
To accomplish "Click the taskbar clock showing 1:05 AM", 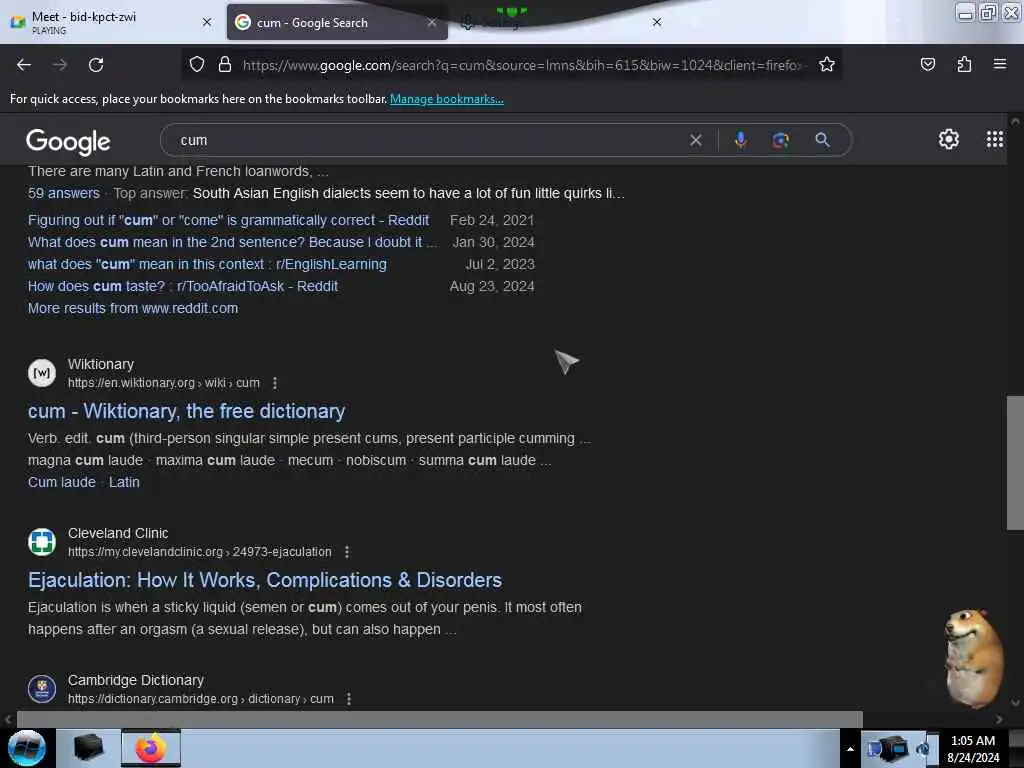I will pyautogui.click(x=973, y=749).
